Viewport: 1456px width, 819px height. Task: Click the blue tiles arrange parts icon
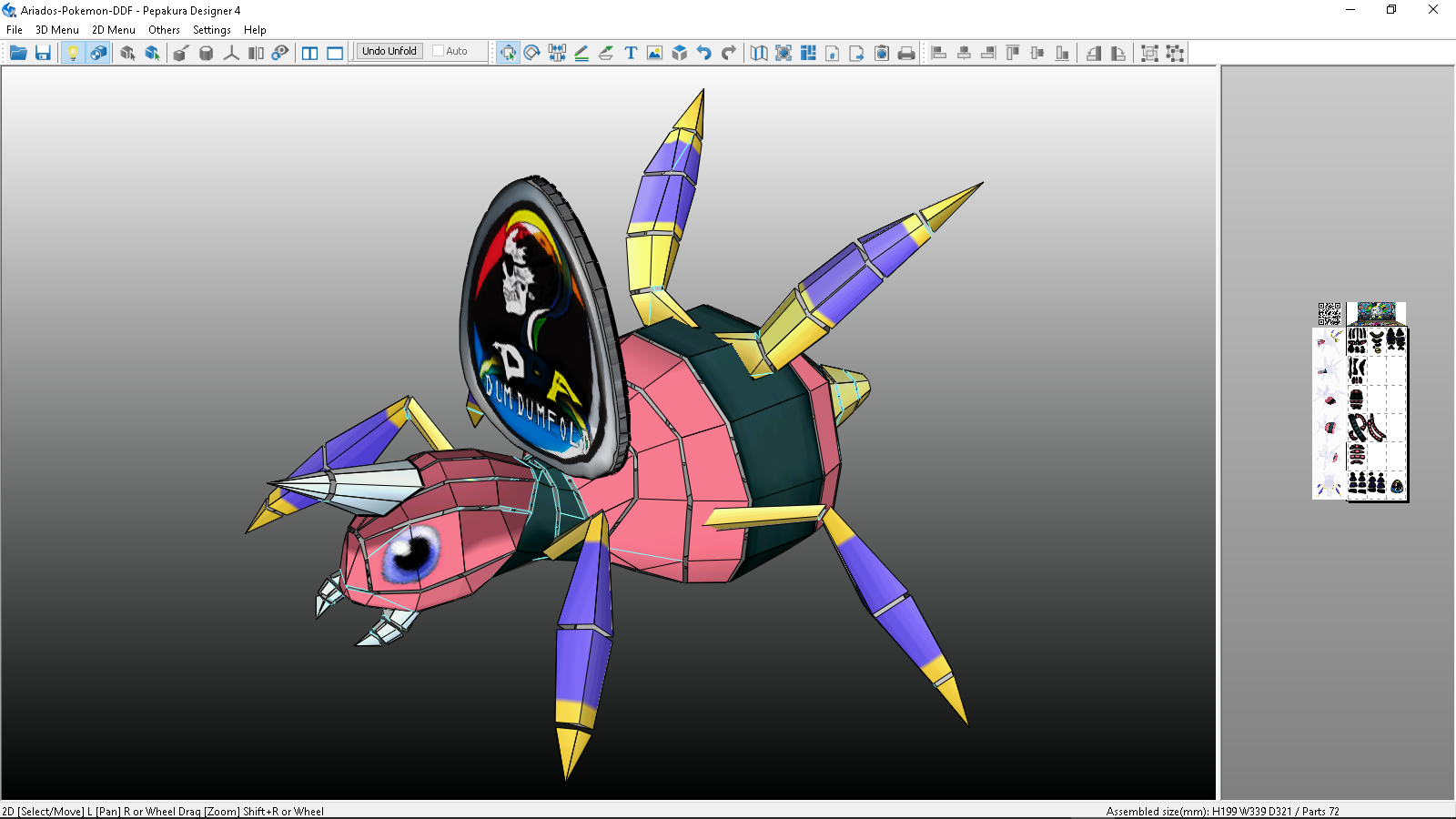(x=808, y=53)
